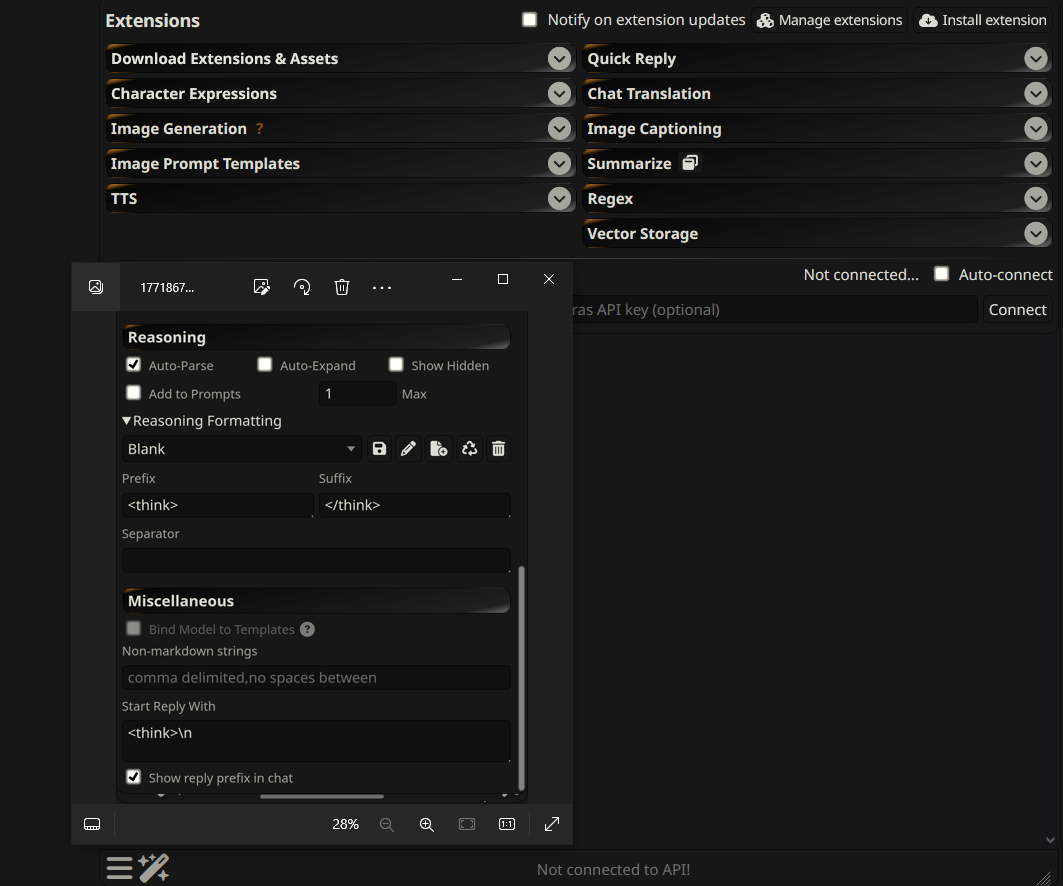Click the Install extension button
The width and height of the screenshot is (1063, 886).
(982, 20)
